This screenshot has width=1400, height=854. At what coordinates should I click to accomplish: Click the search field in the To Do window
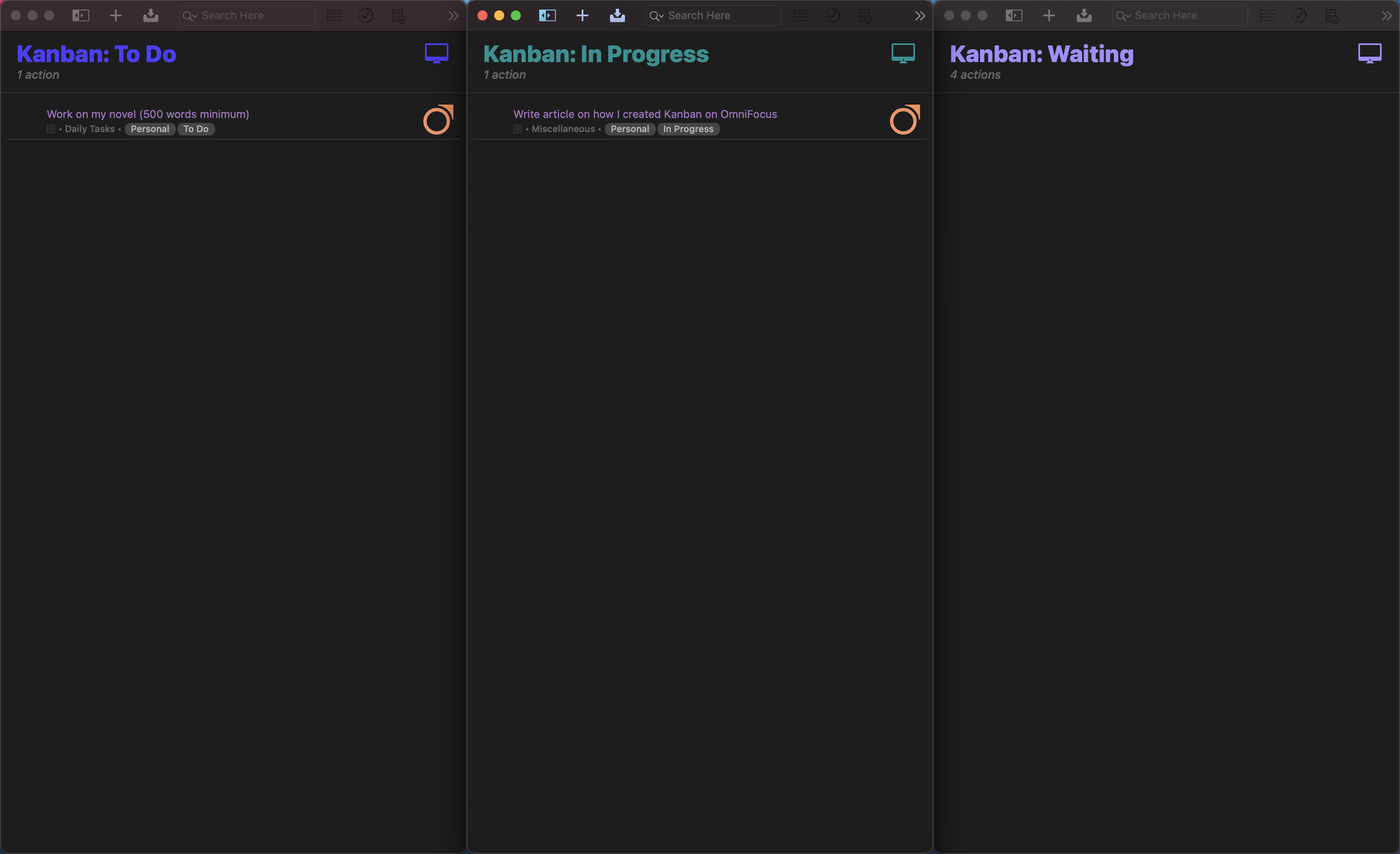click(x=247, y=15)
